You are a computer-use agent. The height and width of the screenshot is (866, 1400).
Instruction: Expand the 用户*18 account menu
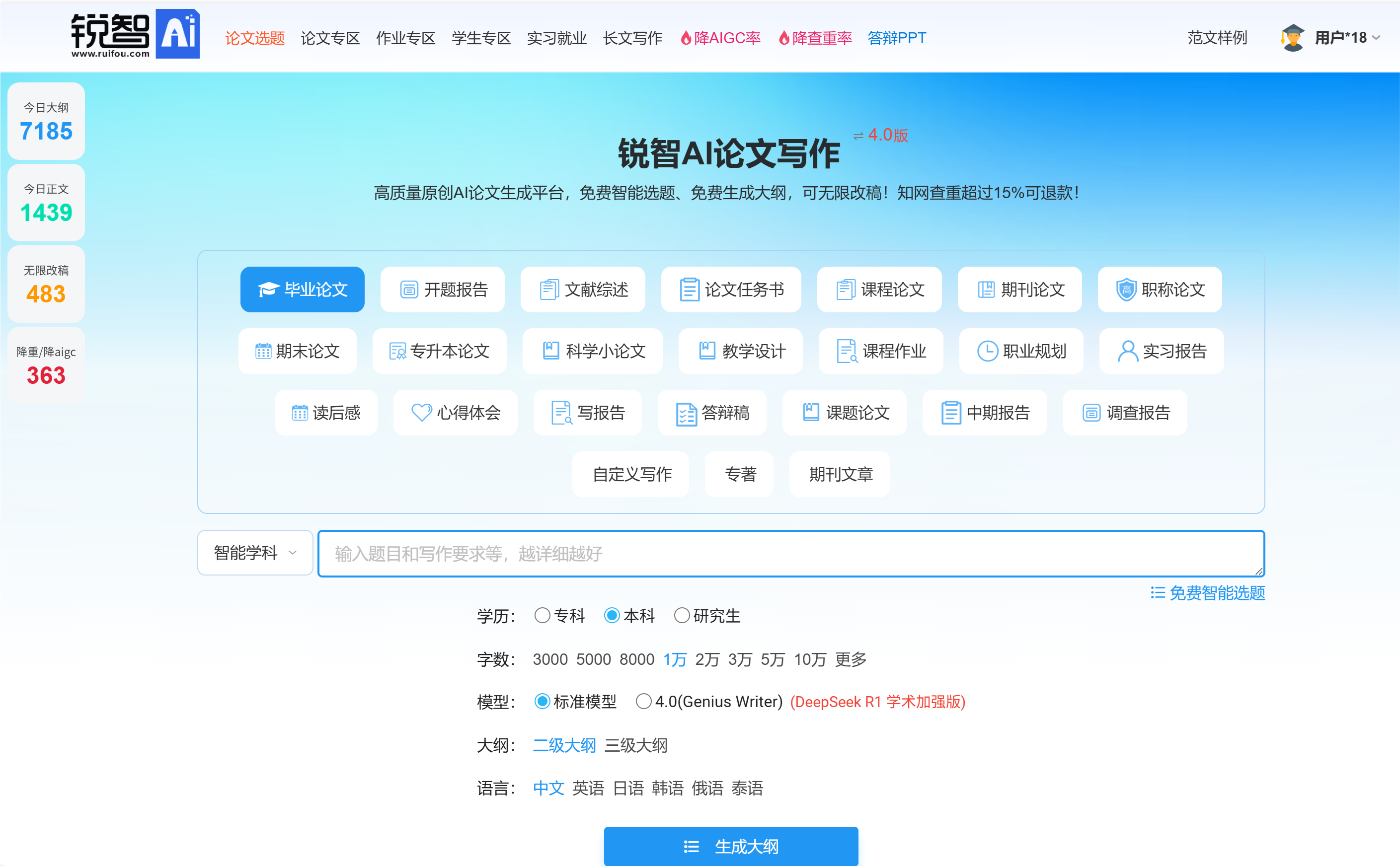point(1347,38)
